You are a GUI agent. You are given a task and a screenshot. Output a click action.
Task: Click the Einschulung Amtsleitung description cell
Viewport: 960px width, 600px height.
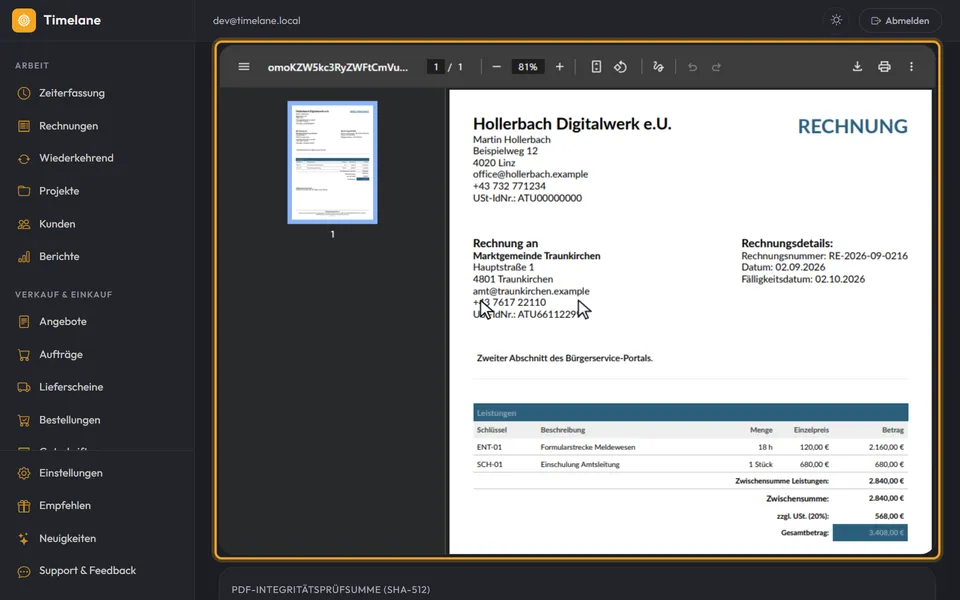point(580,464)
